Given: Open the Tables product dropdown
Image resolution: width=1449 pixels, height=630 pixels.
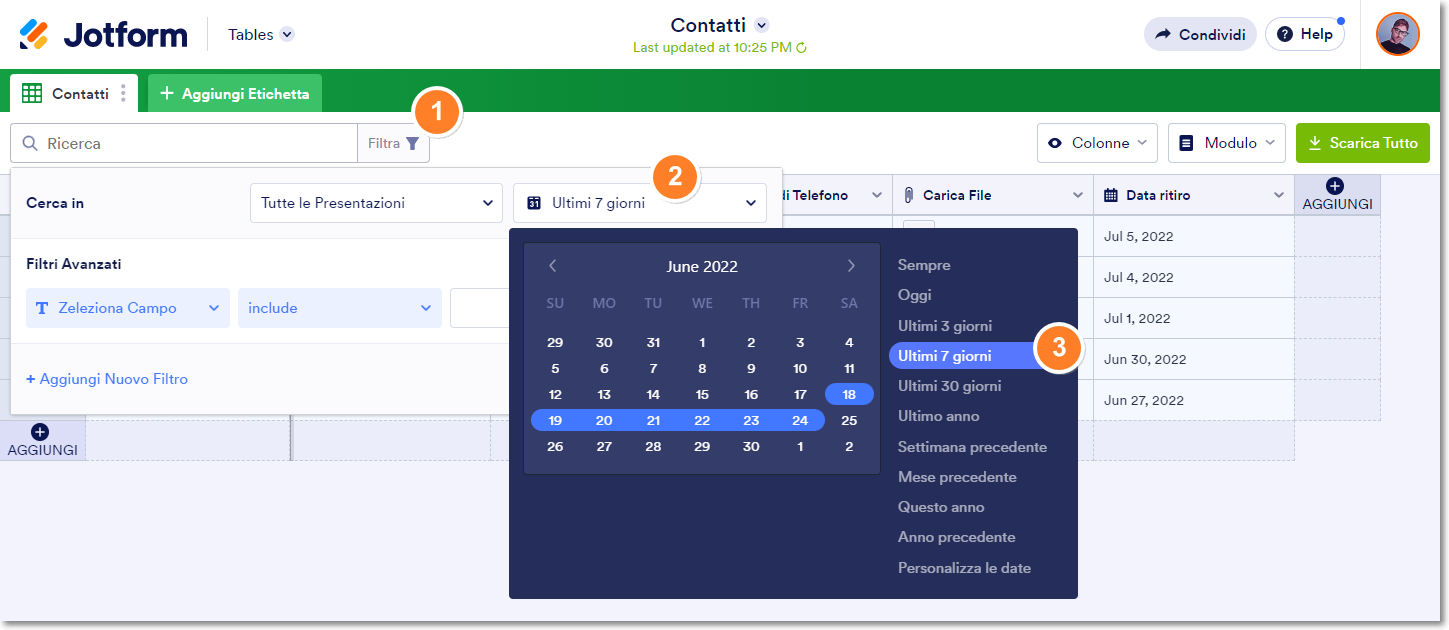Looking at the screenshot, I should (261, 34).
